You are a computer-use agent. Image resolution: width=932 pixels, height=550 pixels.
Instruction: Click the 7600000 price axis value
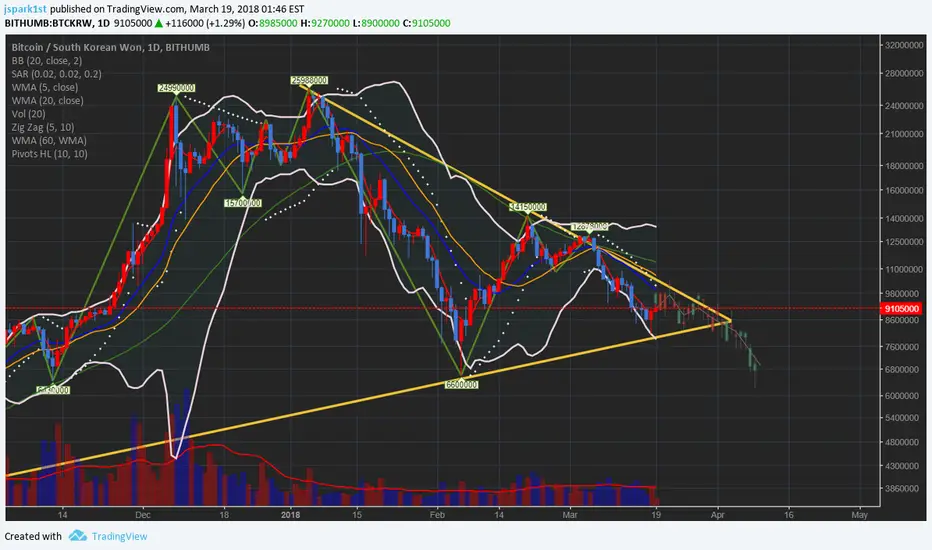903,347
